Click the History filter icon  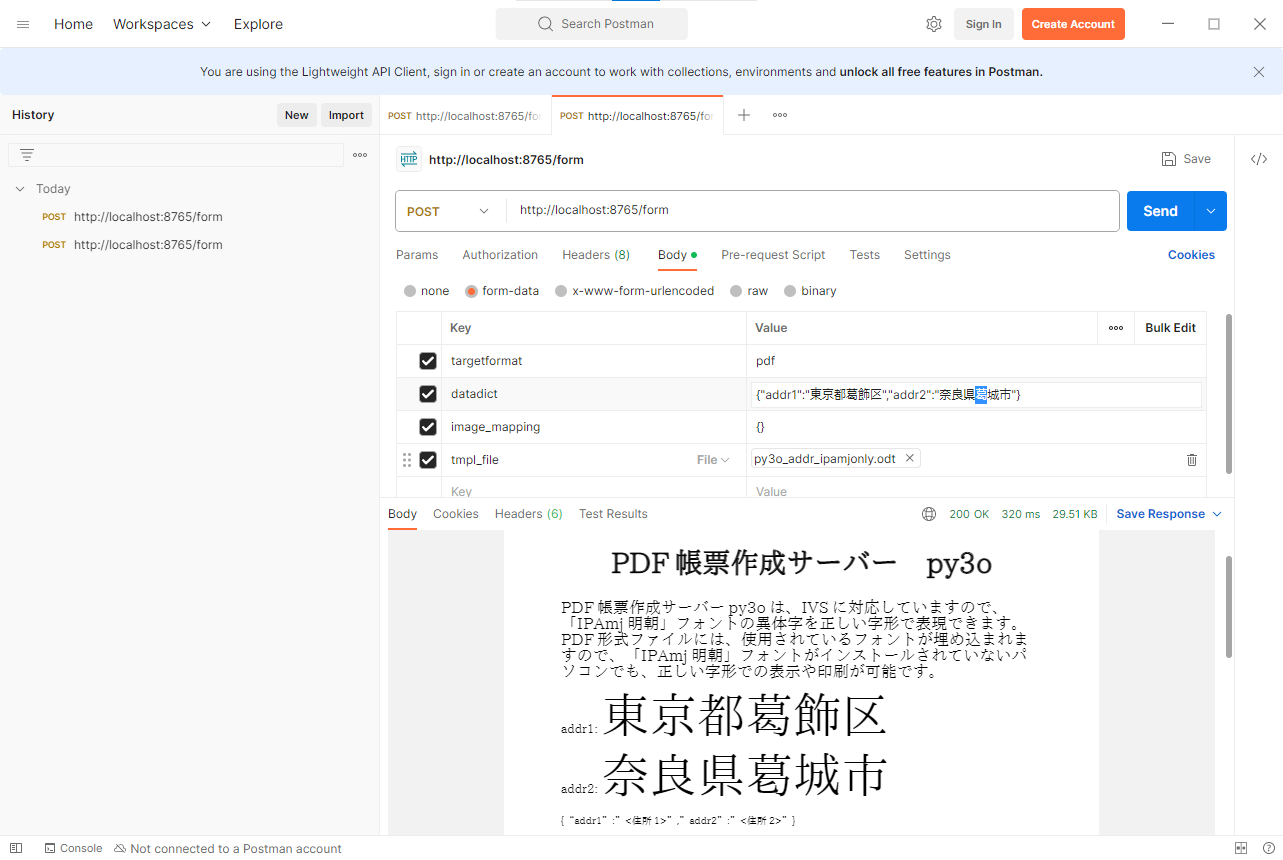click(x=27, y=155)
